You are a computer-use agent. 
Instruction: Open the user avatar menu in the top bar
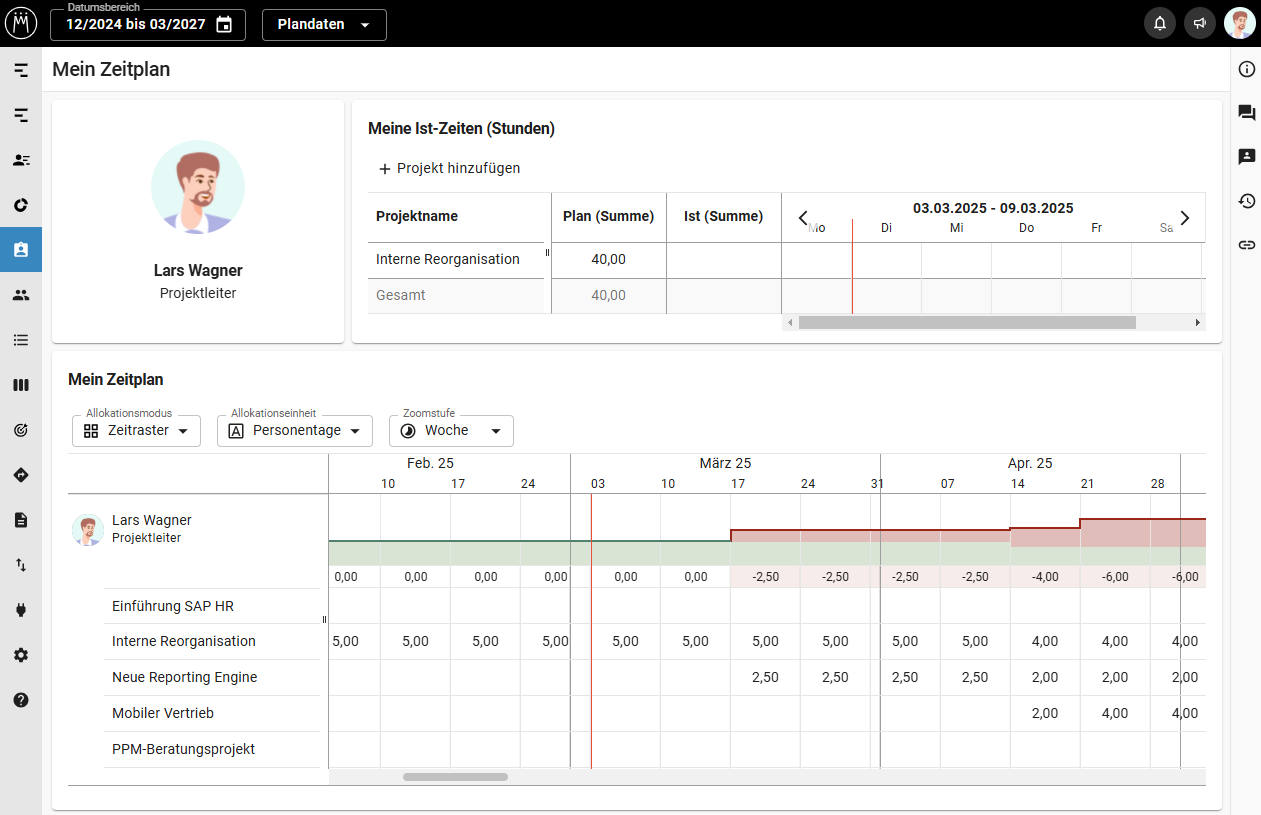click(x=1240, y=24)
